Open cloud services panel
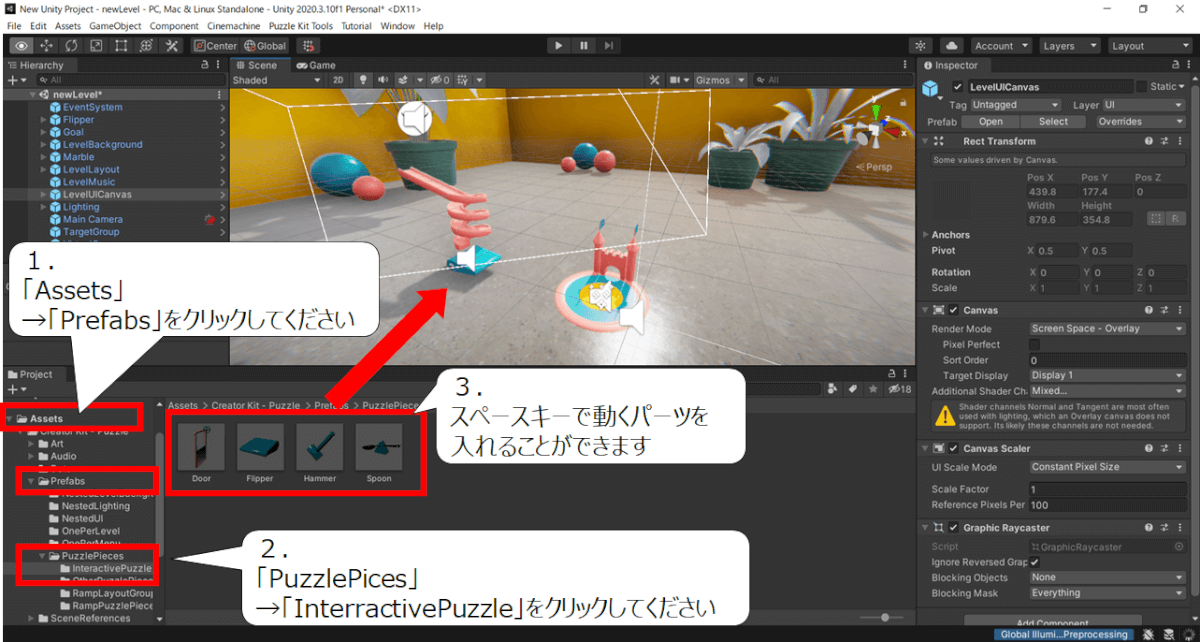The width and height of the screenshot is (1200, 642). click(x=951, y=46)
